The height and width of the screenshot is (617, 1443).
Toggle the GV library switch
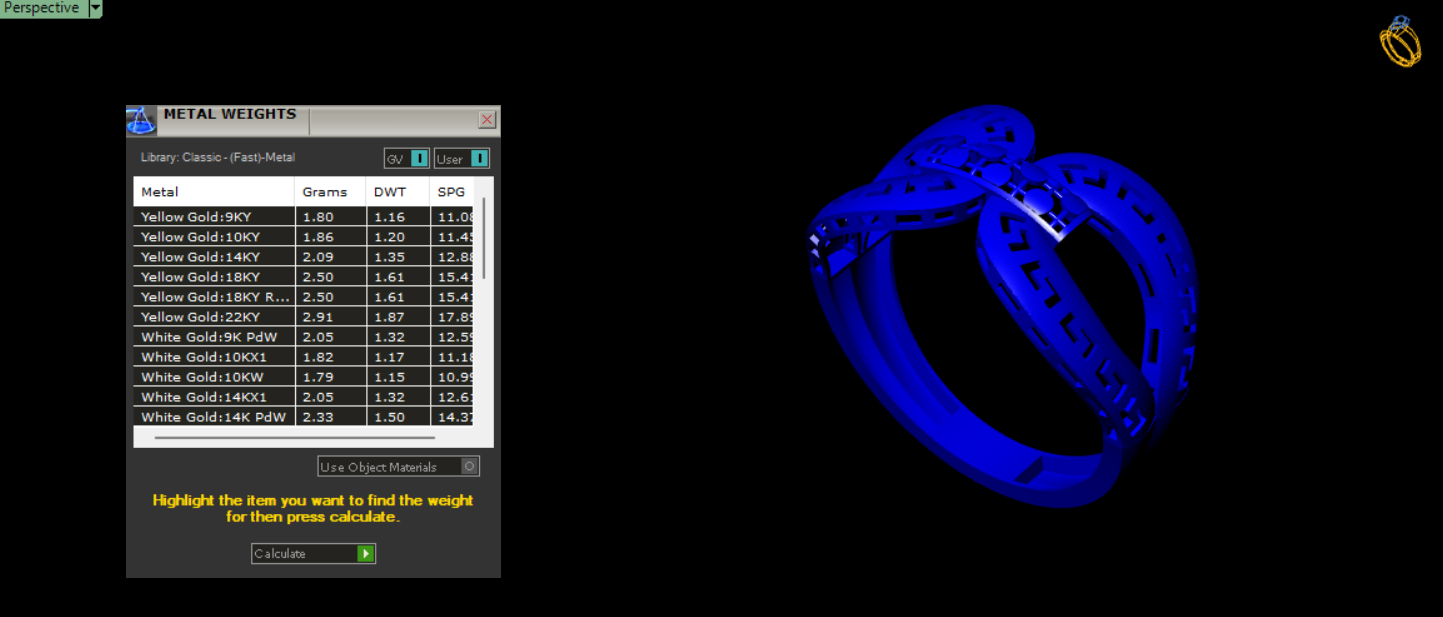[419, 159]
